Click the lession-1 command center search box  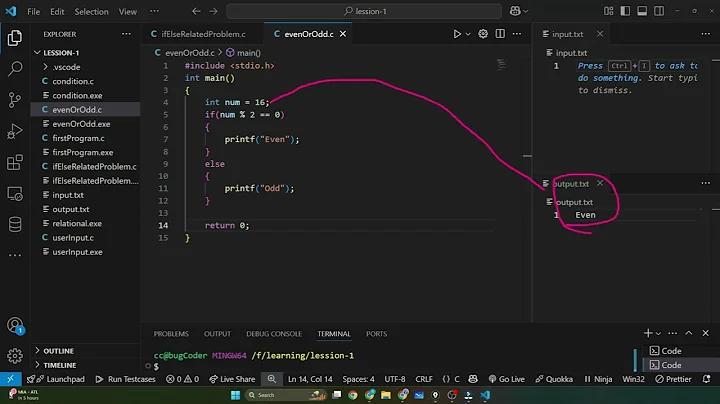[364, 11]
